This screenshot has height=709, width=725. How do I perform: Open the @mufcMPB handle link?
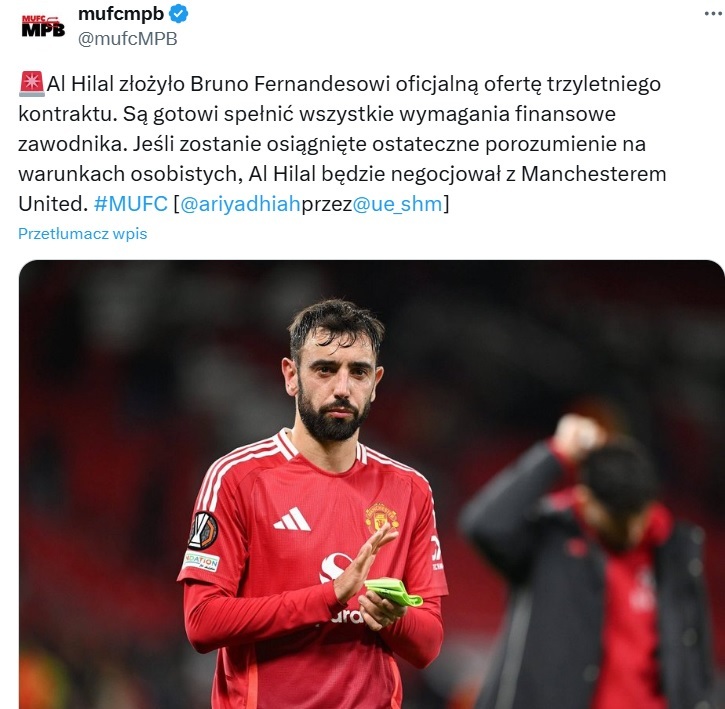(128, 39)
